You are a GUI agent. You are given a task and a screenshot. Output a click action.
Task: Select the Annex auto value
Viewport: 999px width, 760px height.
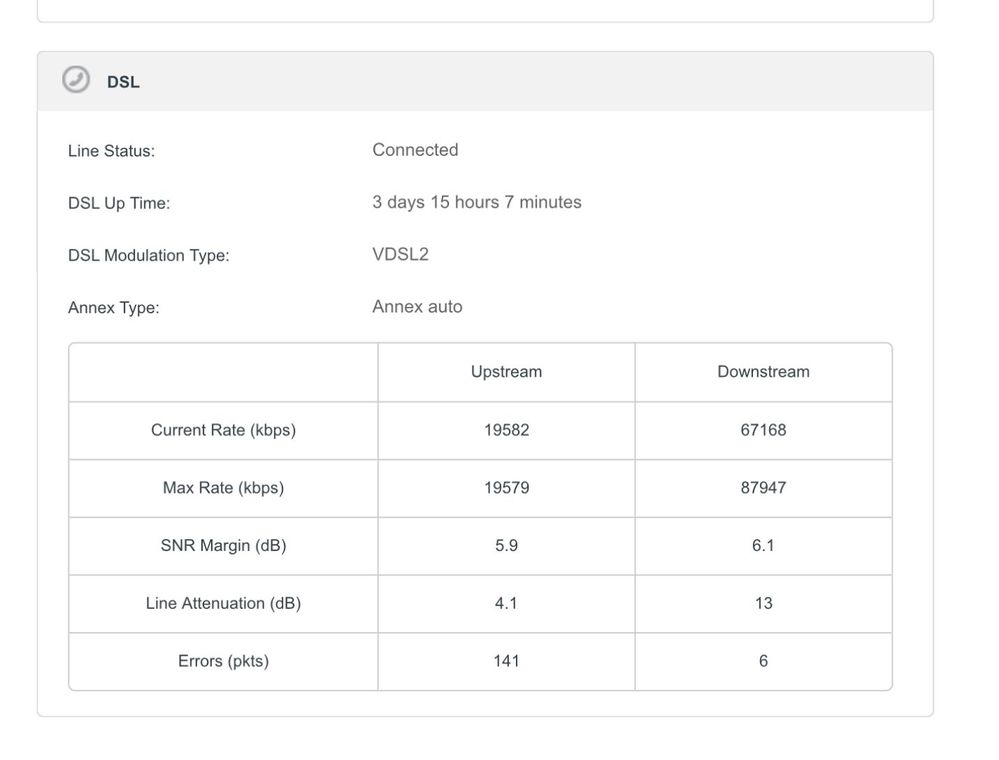point(417,307)
